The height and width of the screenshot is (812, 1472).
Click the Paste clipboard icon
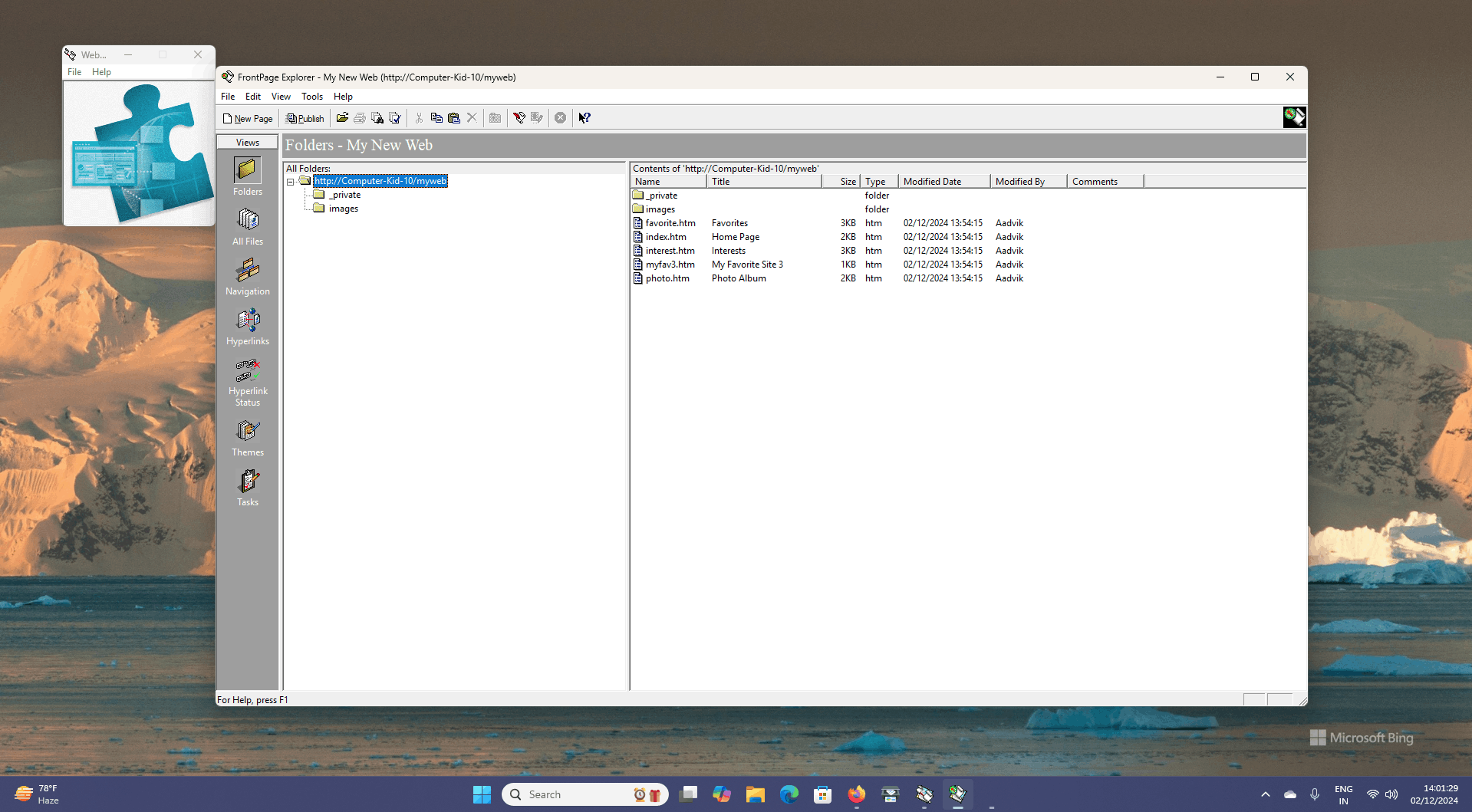point(454,118)
